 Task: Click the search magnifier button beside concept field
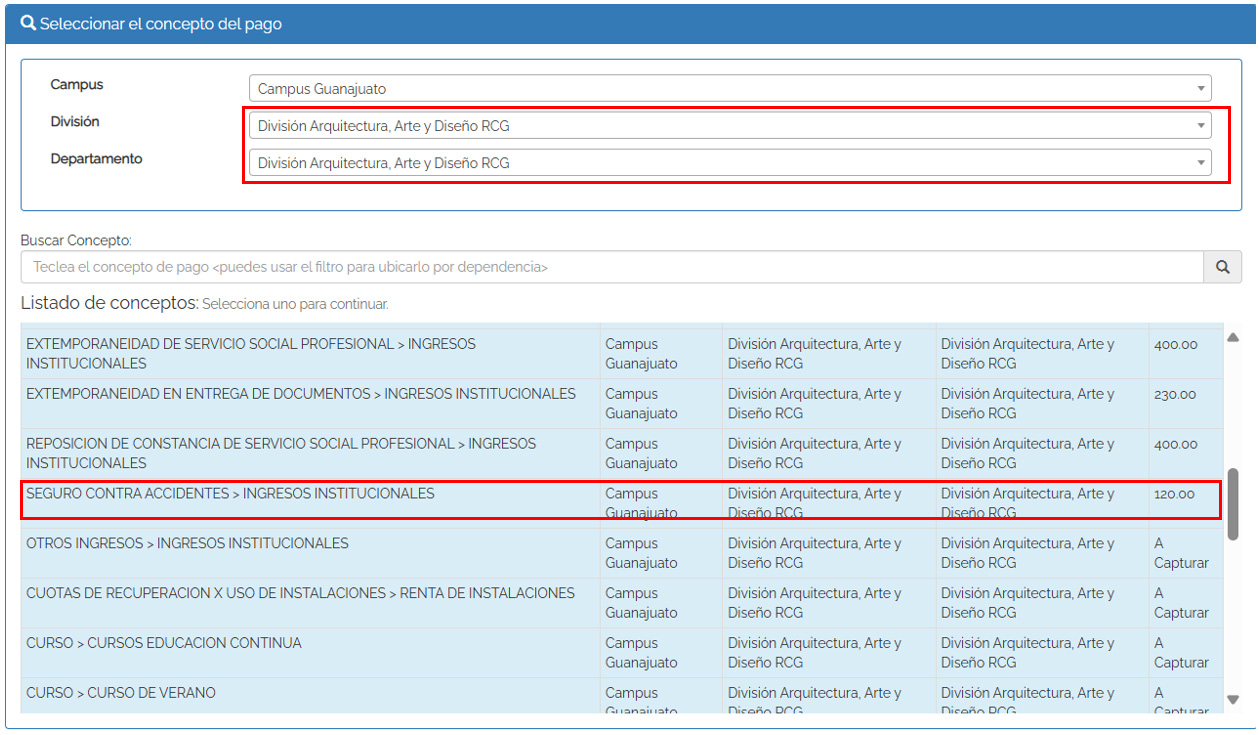[x=1222, y=267]
